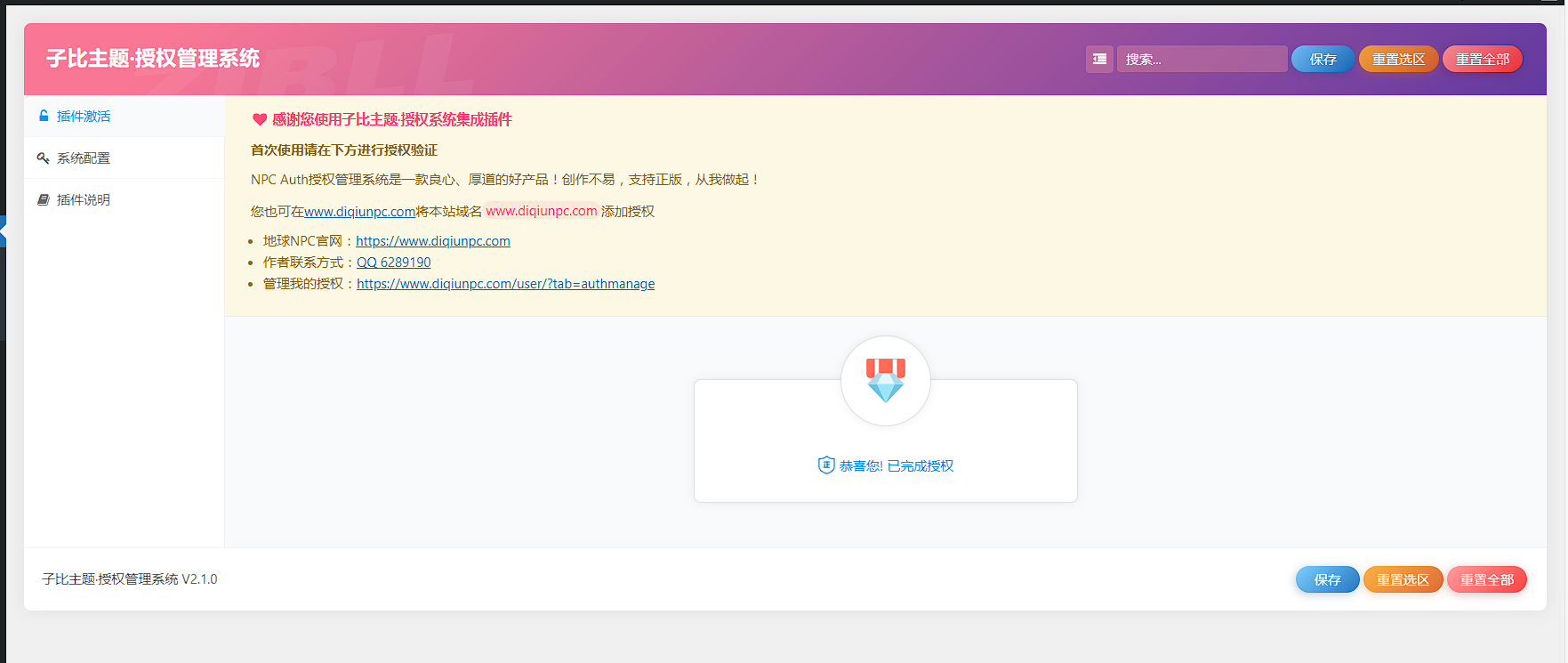Viewport: 1568px width, 663px height.
Task: Click the expand-all options icon beside search
Action: [x=1099, y=59]
